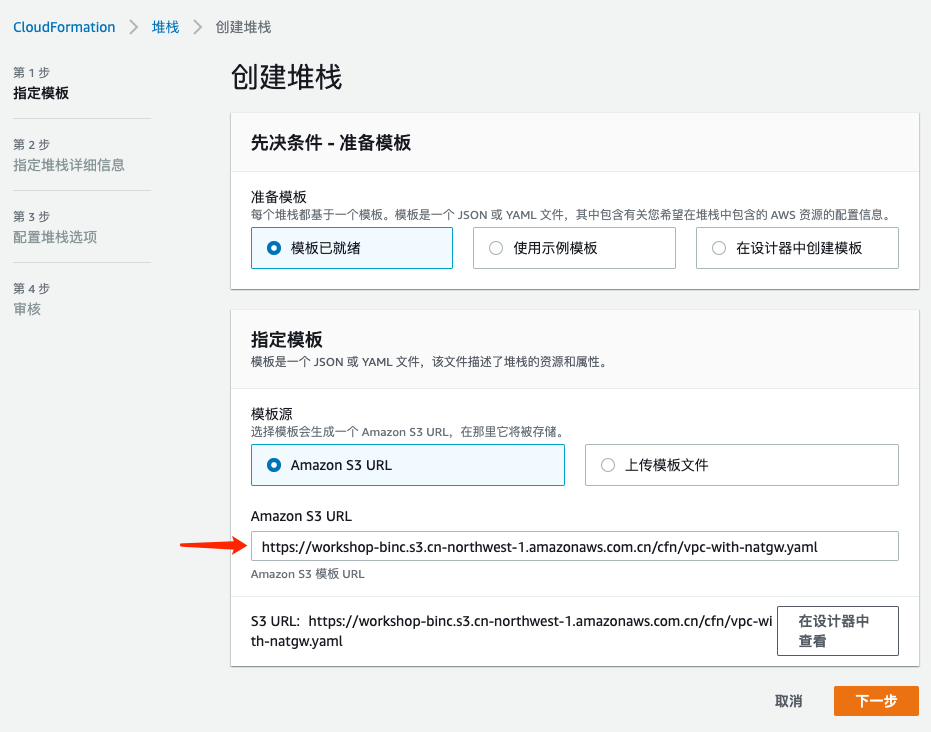Select step 1 指定模板 in sidebar
The width and height of the screenshot is (931, 732).
coord(40,93)
